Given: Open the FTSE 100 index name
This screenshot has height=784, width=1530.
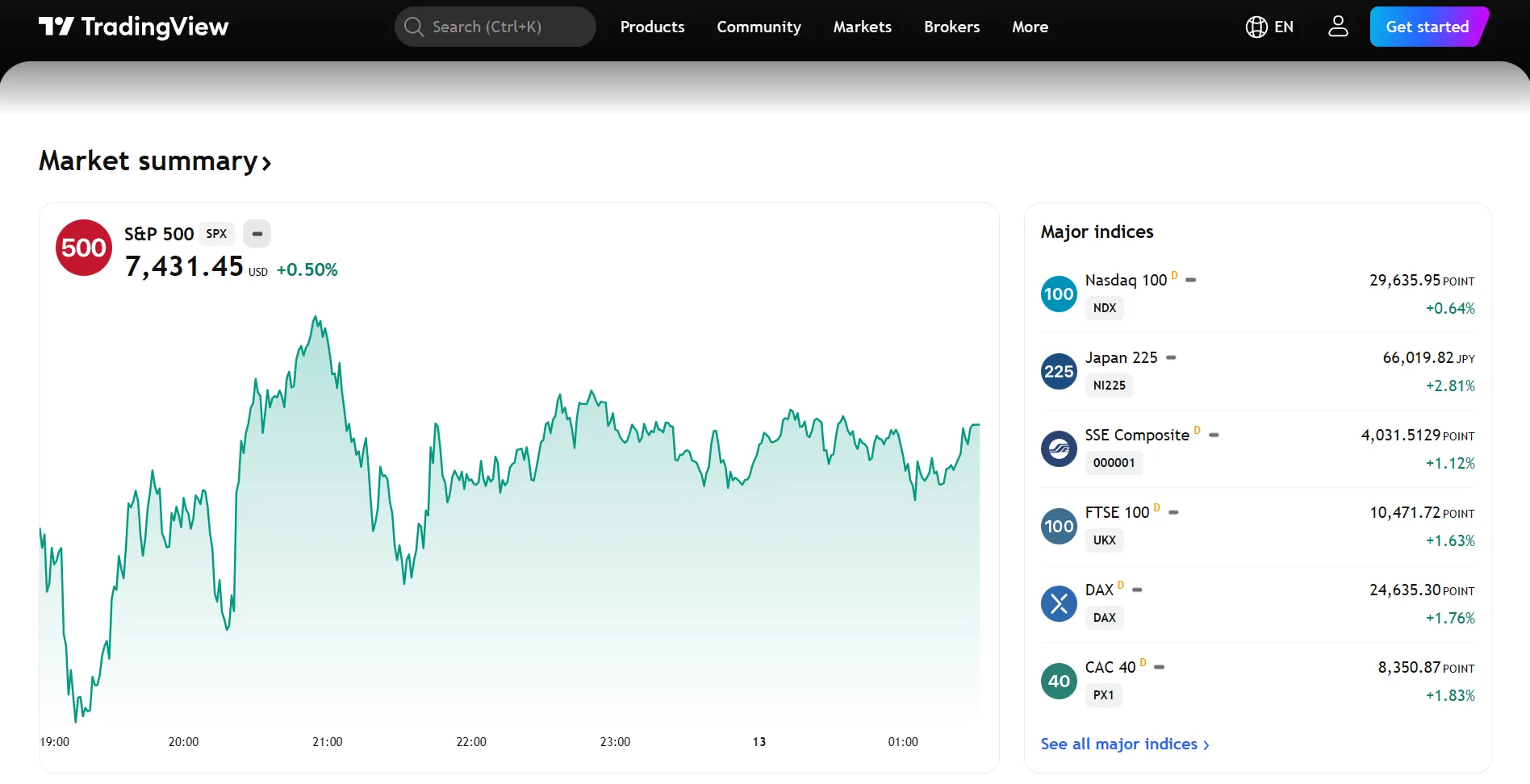Looking at the screenshot, I should pos(1117,512).
